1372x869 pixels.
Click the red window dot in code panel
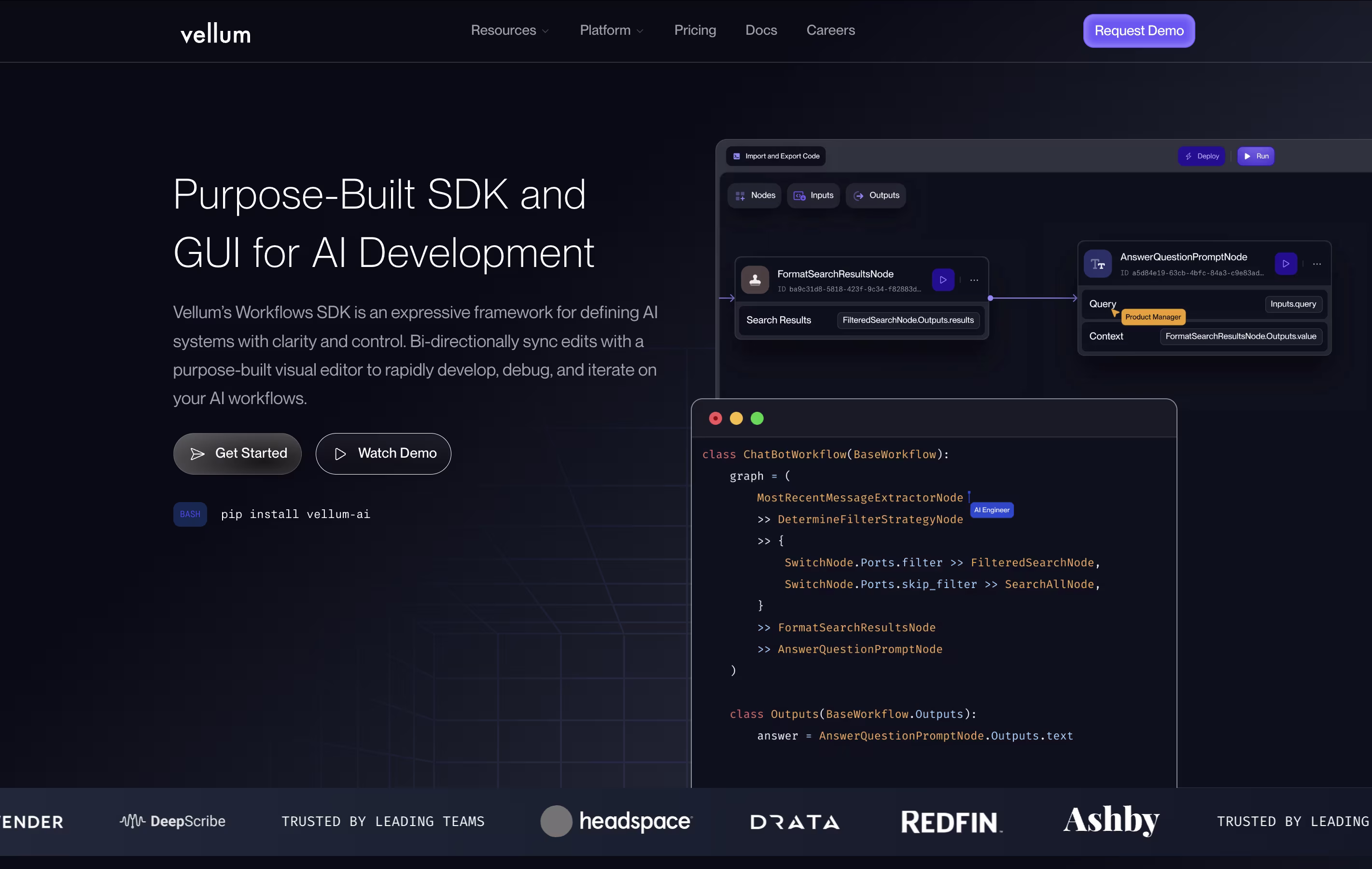click(x=715, y=419)
